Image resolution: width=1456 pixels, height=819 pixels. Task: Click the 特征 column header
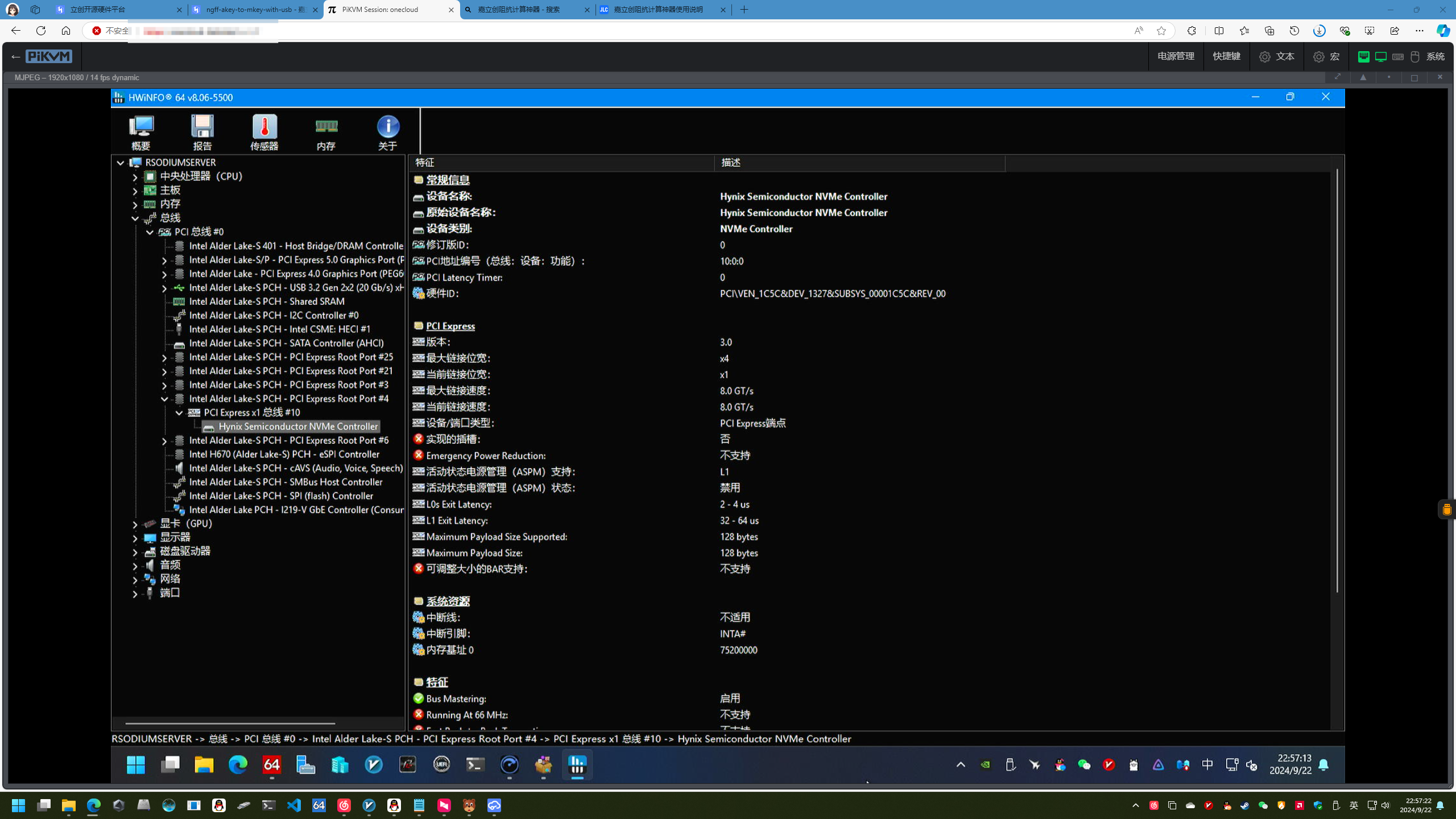point(561,163)
